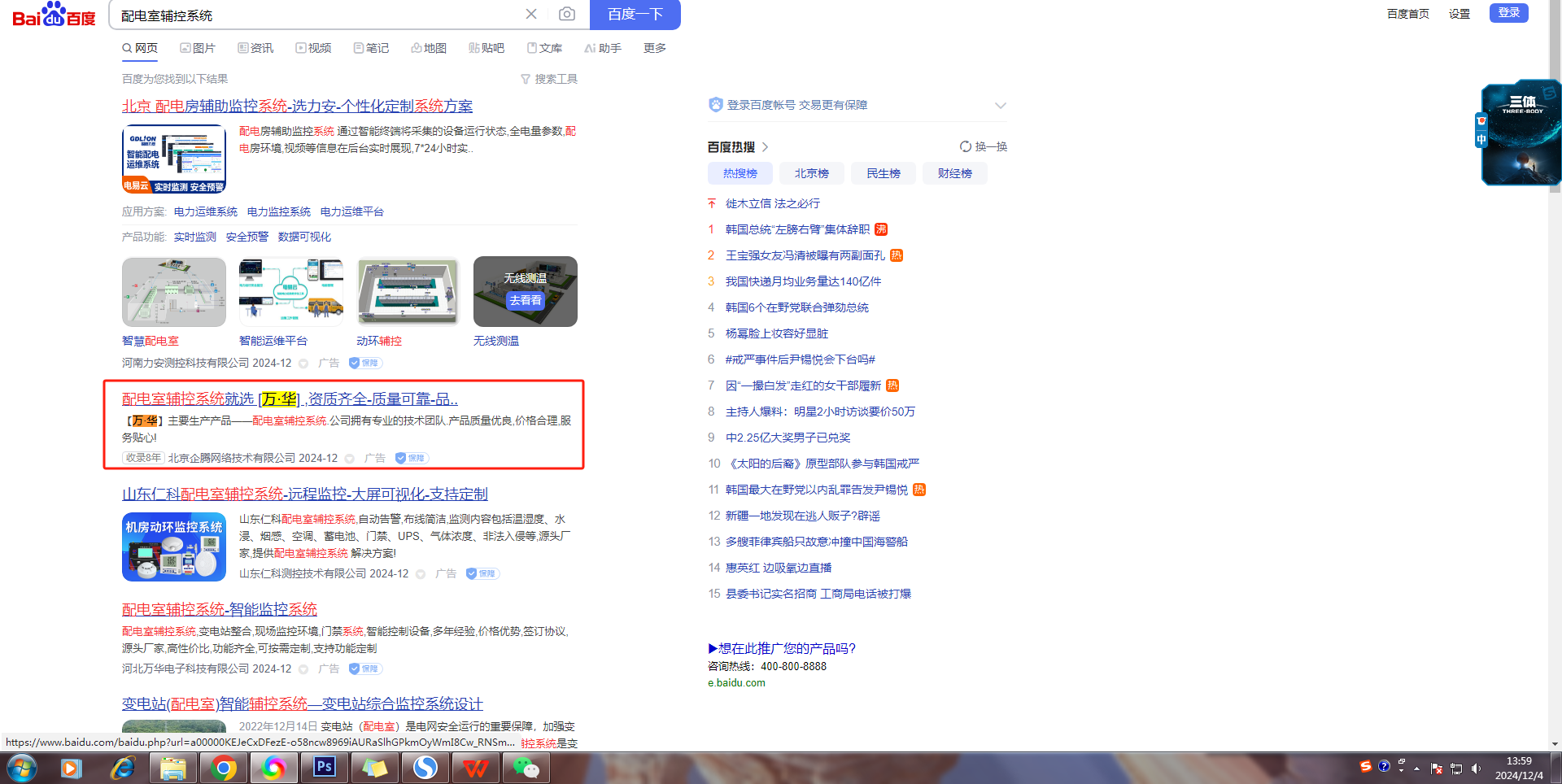The height and width of the screenshot is (784, 1562).
Task: Click the Baidu logo
Action: [x=54, y=15]
